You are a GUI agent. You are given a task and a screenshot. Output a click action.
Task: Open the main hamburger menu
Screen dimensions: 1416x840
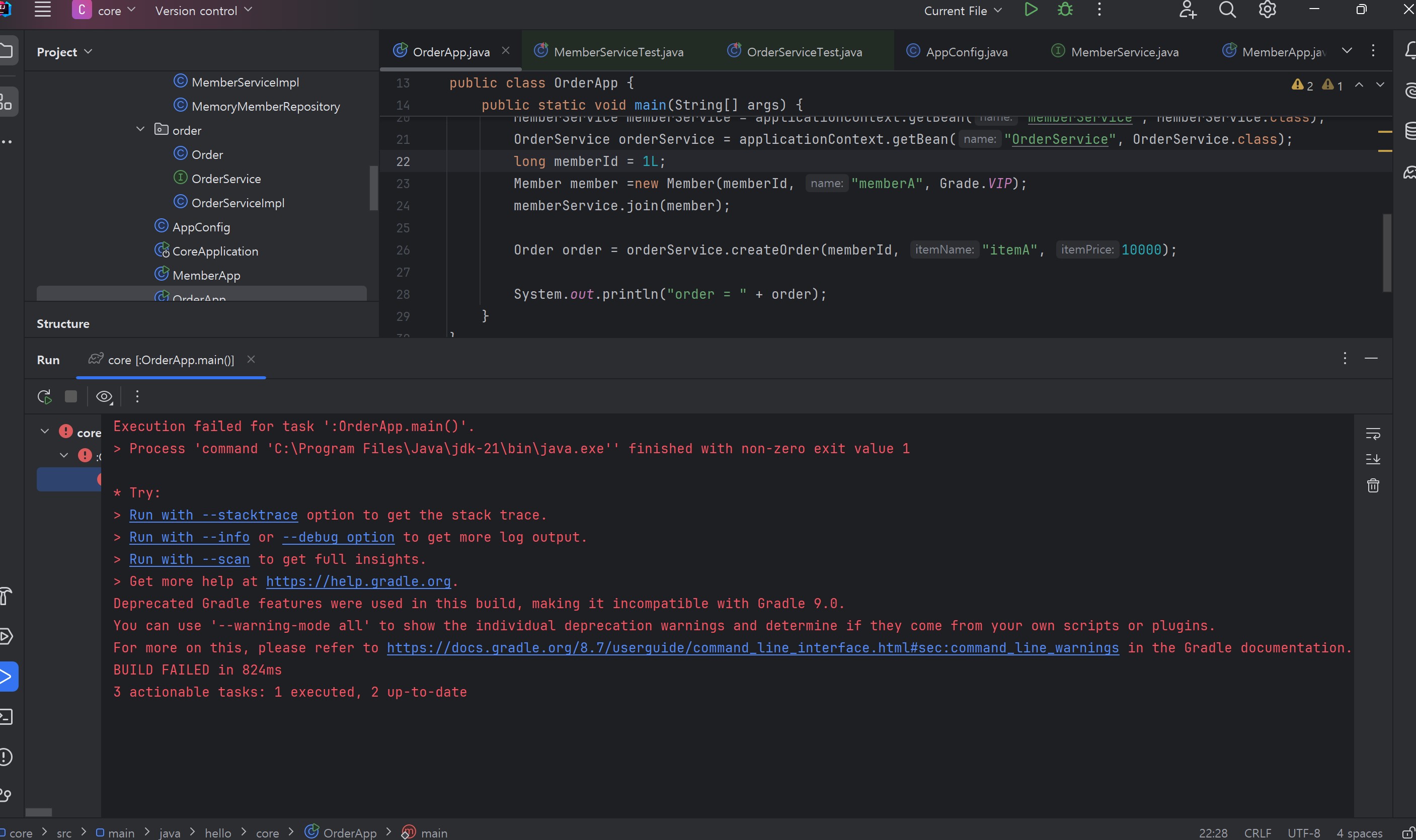click(43, 10)
